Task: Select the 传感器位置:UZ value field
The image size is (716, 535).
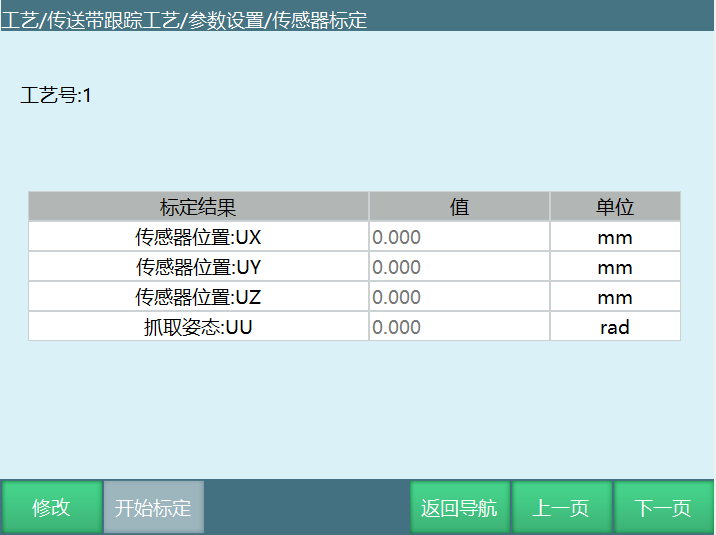Action: pyautogui.click(x=458, y=297)
